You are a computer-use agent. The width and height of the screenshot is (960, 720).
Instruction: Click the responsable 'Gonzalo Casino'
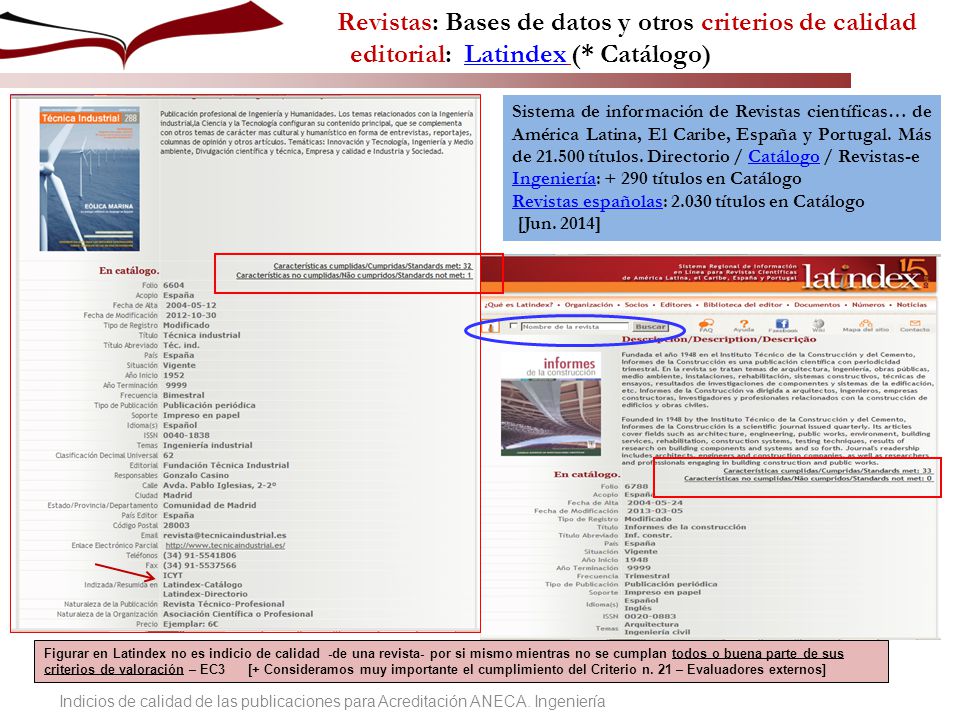pyautogui.click(x=196, y=475)
